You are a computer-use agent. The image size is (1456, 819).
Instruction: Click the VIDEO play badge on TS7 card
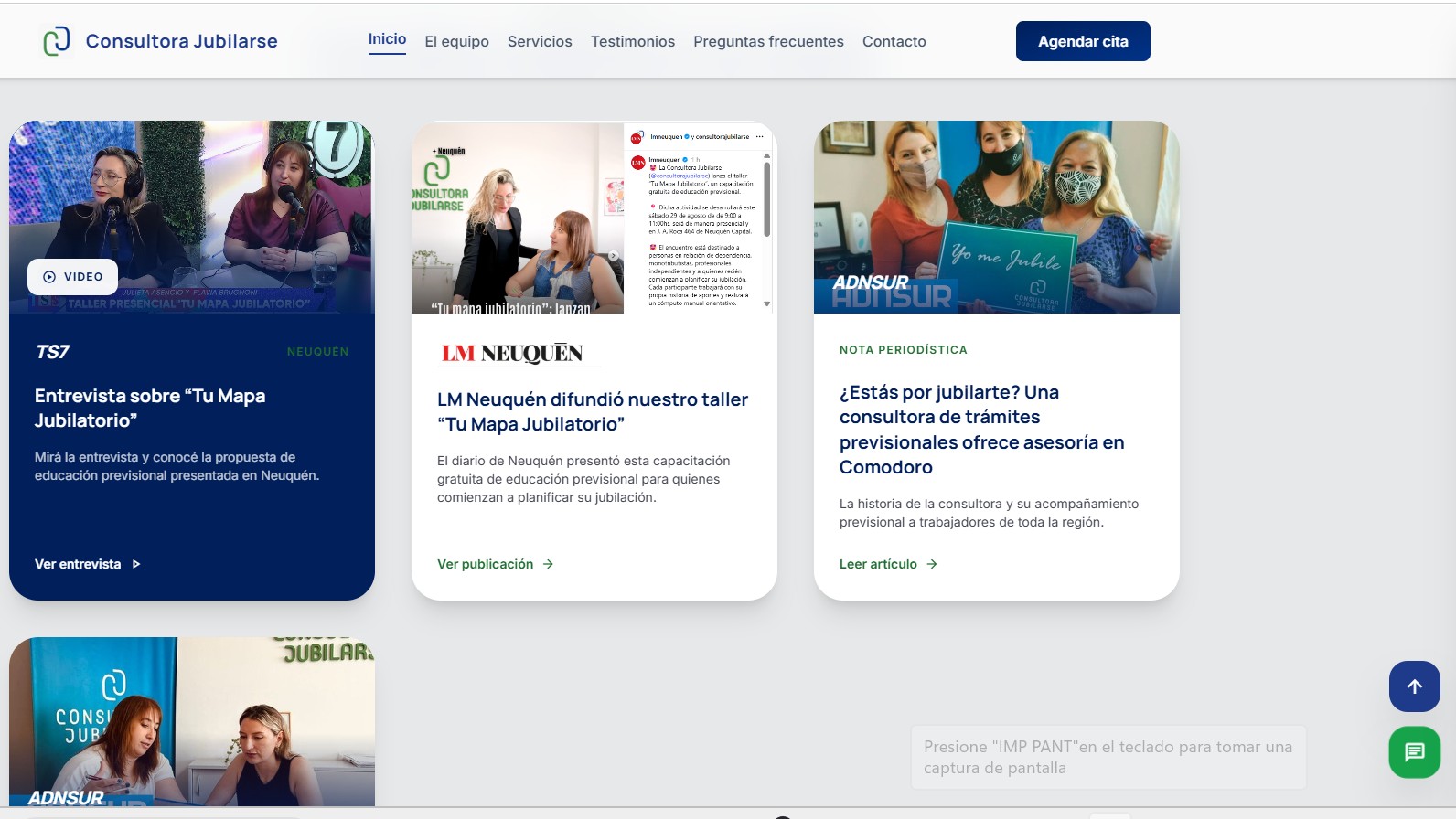click(x=72, y=277)
